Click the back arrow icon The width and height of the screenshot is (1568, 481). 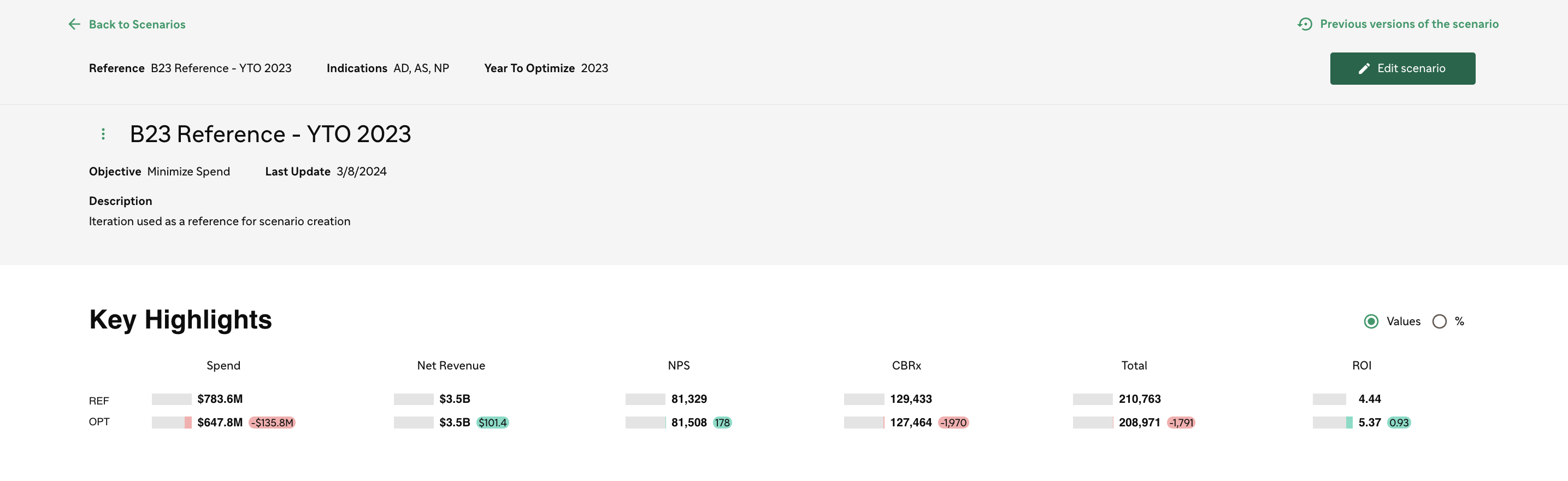[x=74, y=25]
